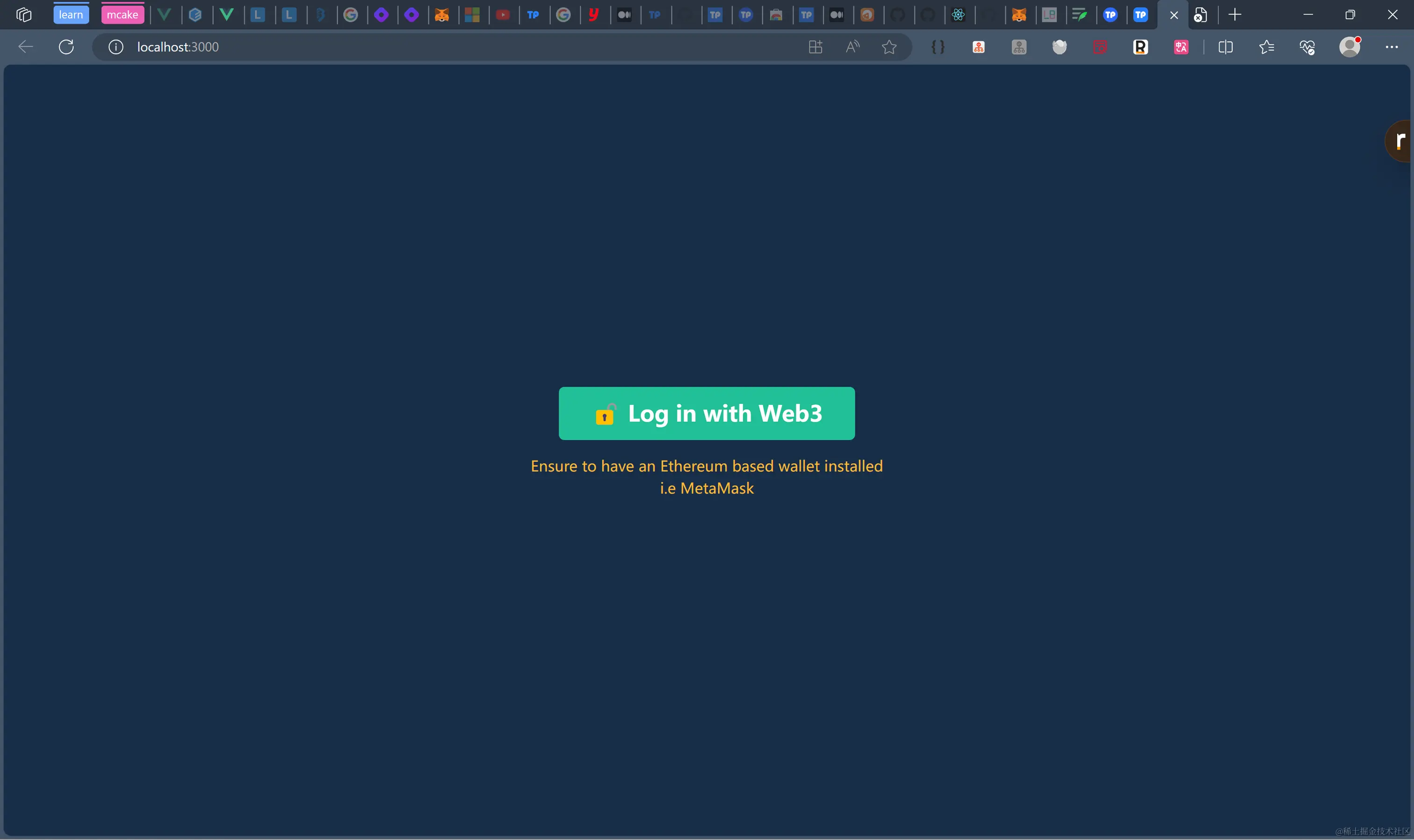Toggle split screen view
The image size is (1414, 840).
point(1226,47)
